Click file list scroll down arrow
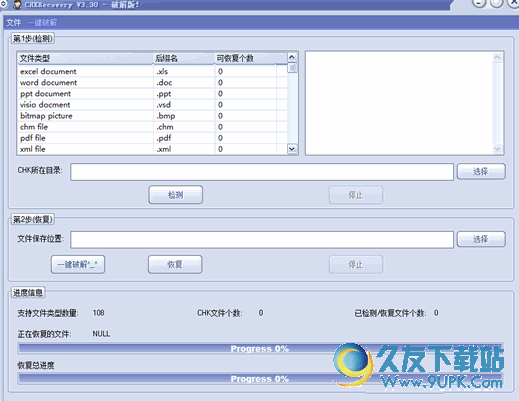 point(292,149)
